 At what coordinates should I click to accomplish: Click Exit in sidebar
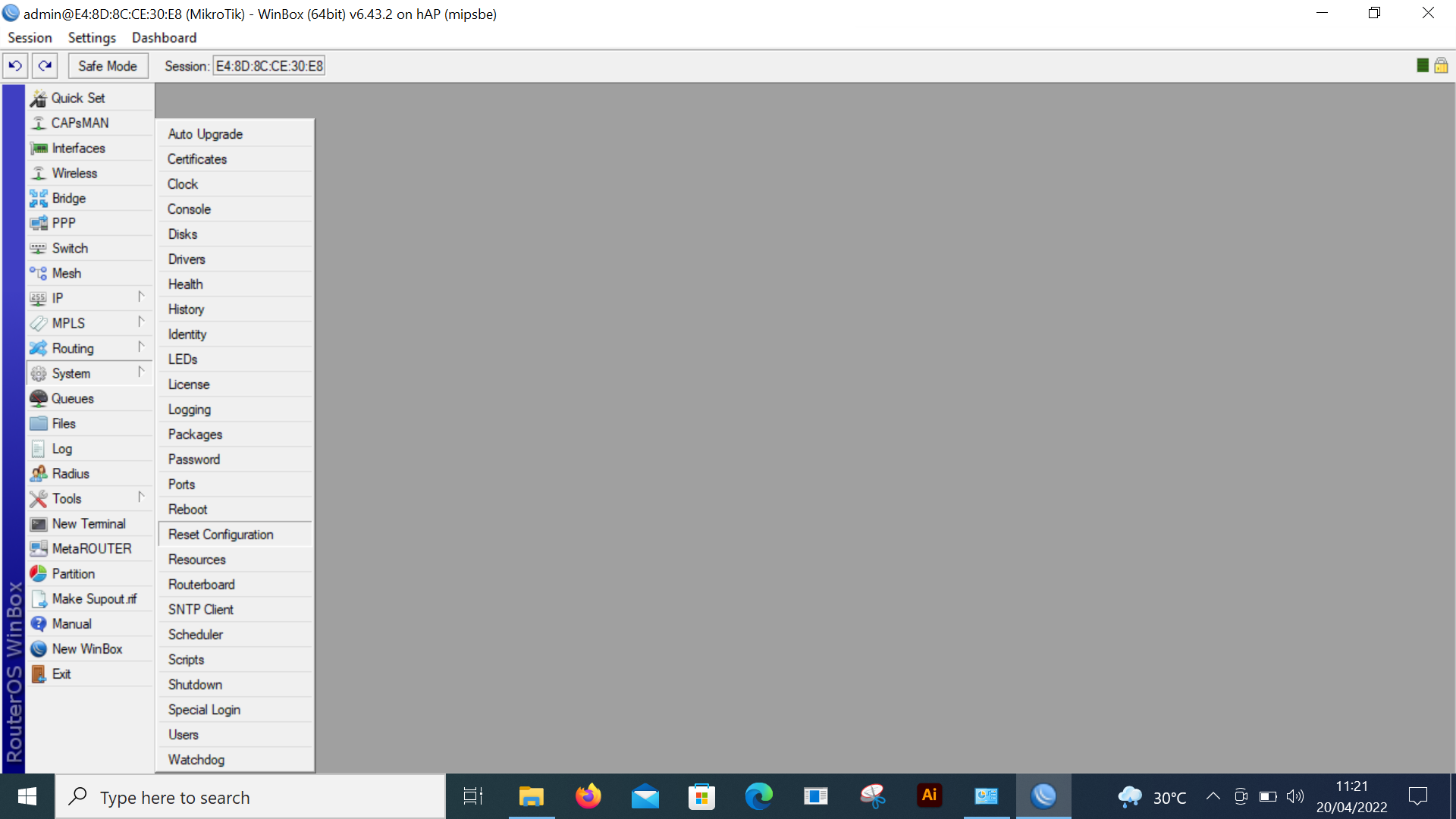click(x=90, y=673)
